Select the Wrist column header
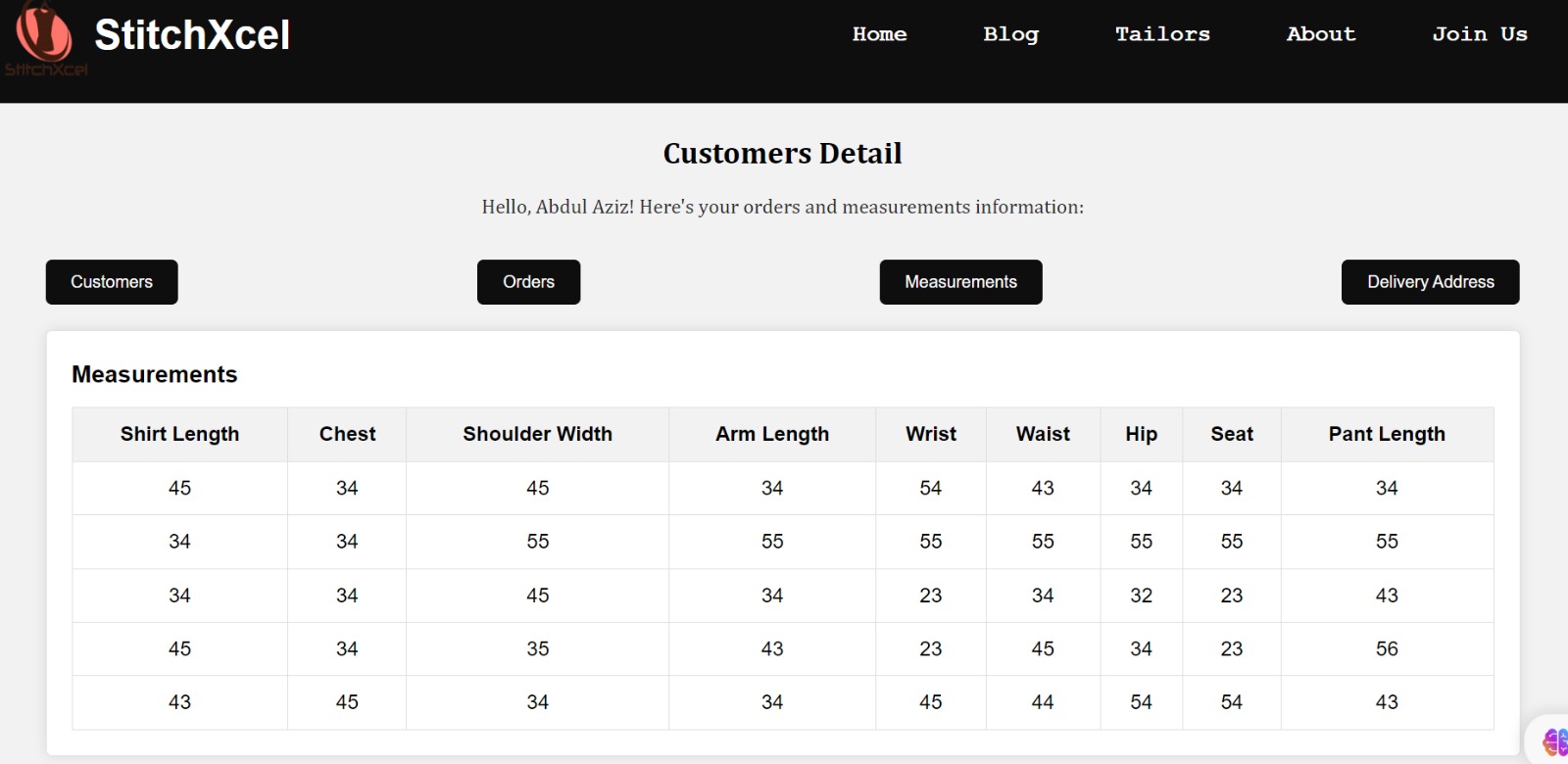The image size is (1568, 764). pyautogui.click(x=931, y=434)
